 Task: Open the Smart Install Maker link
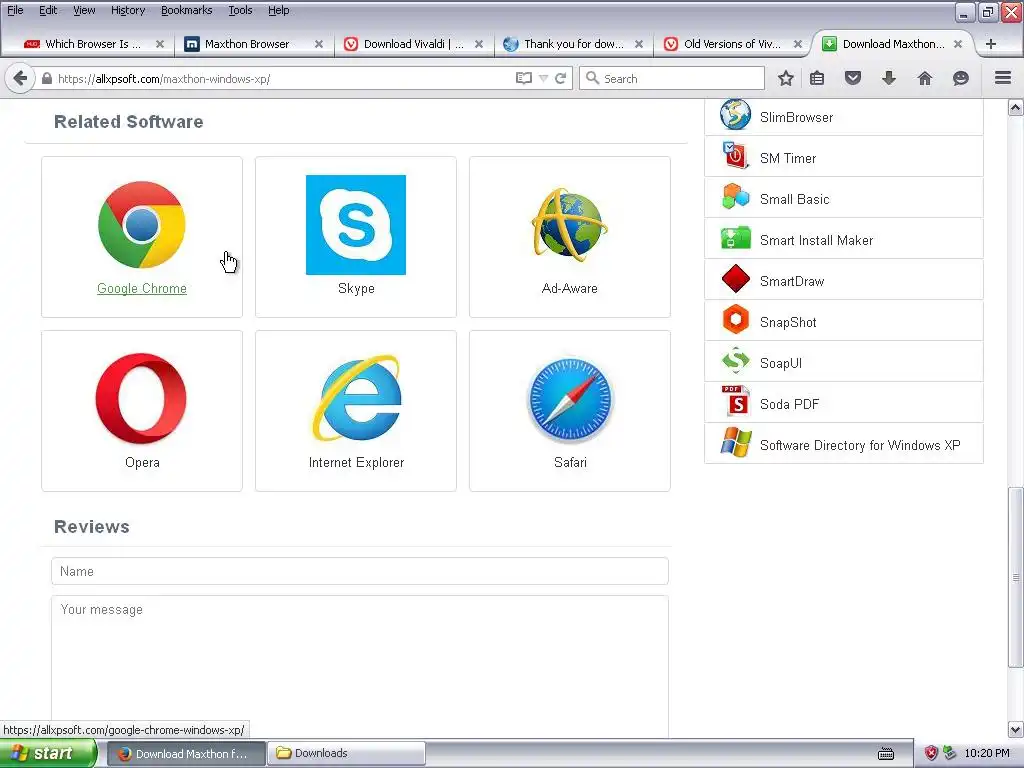tap(816, 240)
